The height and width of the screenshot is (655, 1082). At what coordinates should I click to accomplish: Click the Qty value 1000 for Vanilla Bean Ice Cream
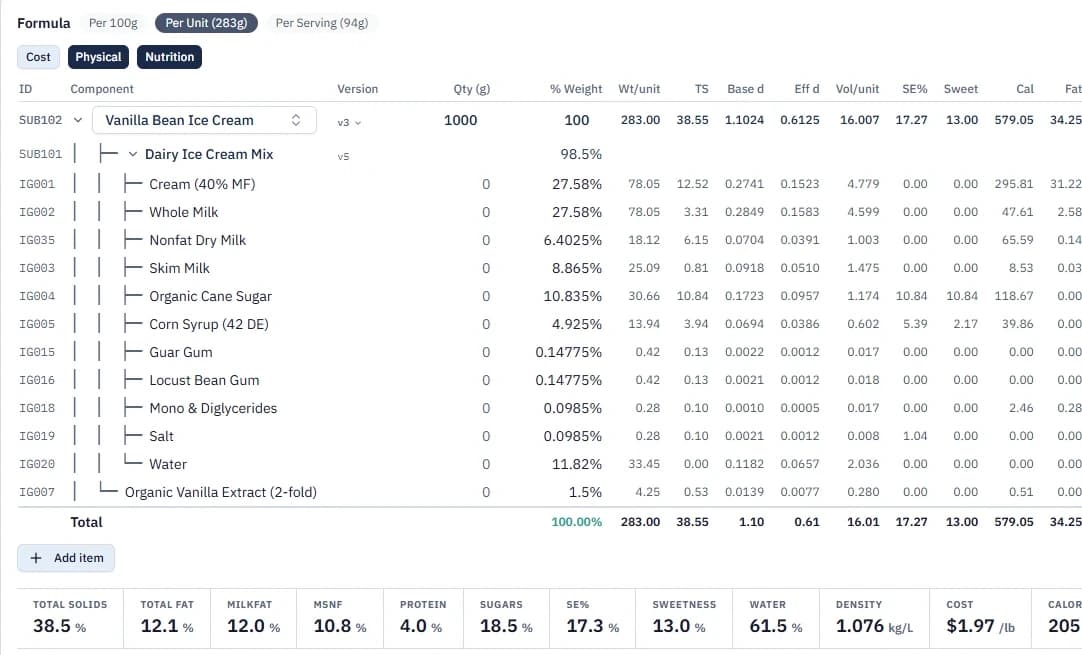[x=460, y=120]
